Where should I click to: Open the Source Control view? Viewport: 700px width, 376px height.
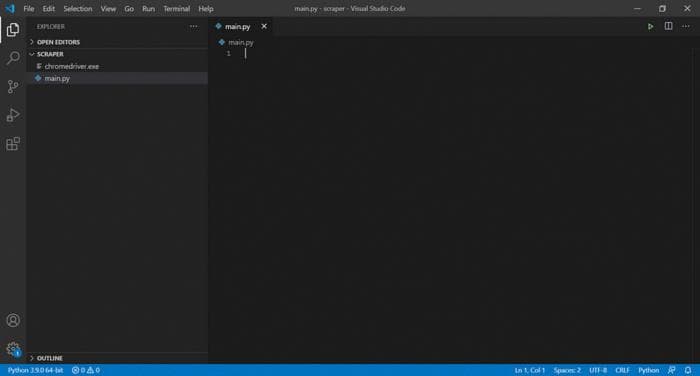click(x=13, y=86)
